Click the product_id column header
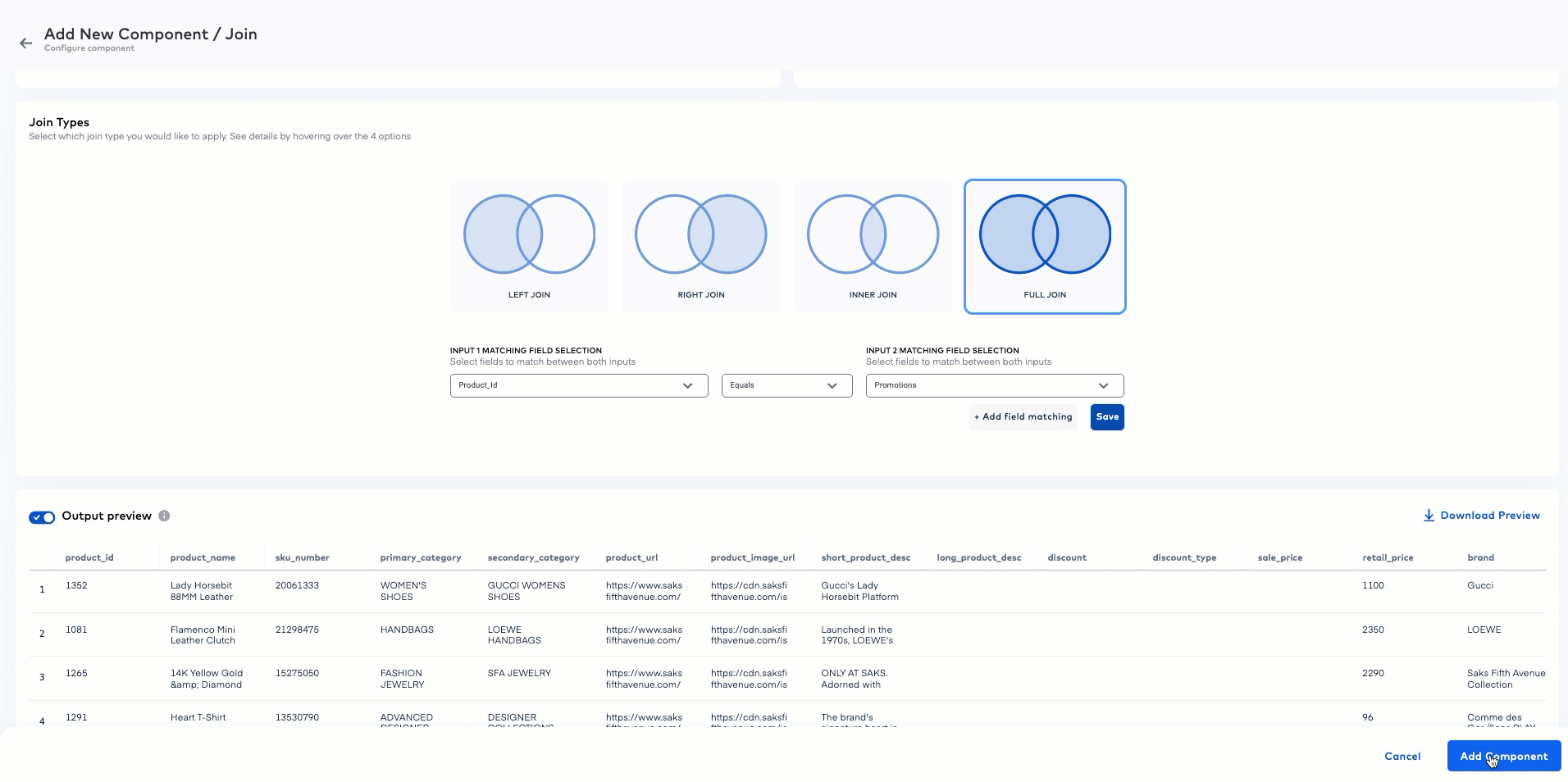Image resolution: width=1568 pixels, height=782 pixels. coord(89,557)
